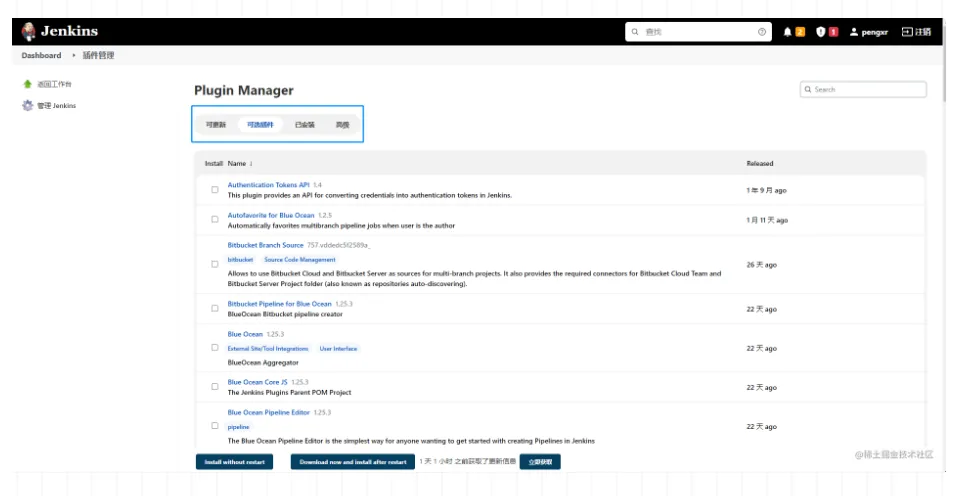Open the Blue Ocean plugin link
Viewport: 958px width, 496px height.
click(x=245, y=334)
